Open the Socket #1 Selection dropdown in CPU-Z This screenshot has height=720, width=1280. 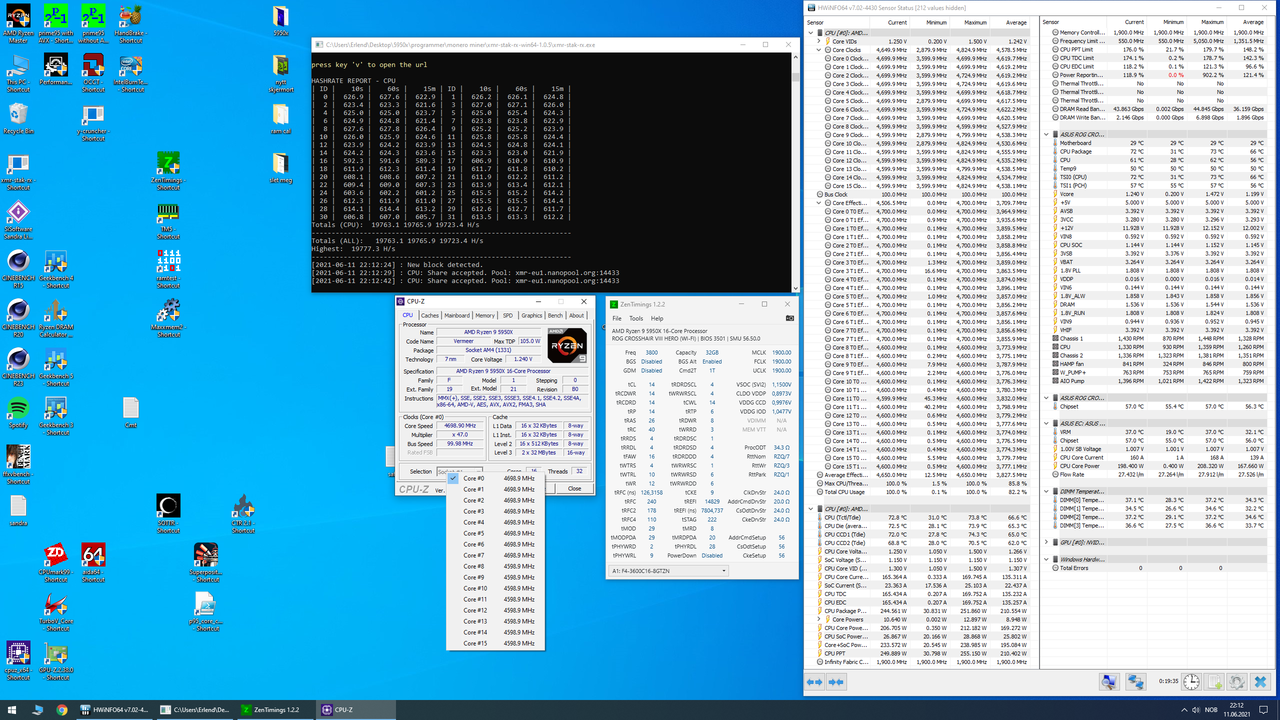[x=478, y=470]
